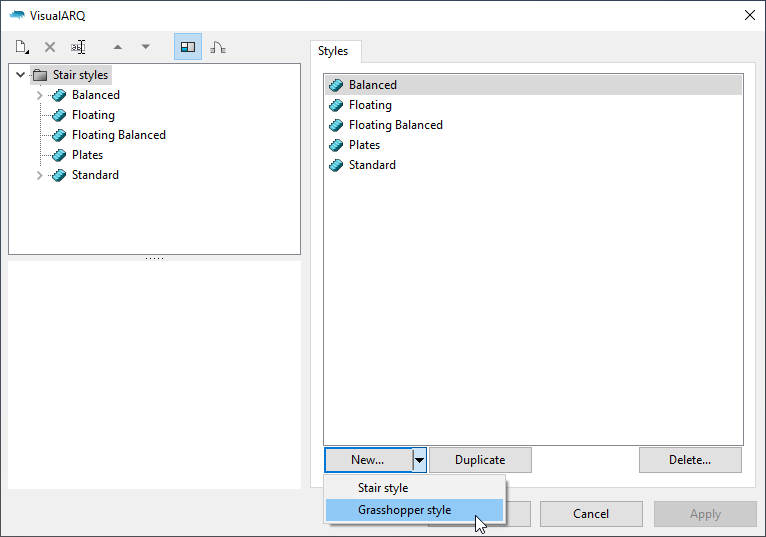Choose Stair style from the menu
Image resolution: width=766 pixels, height=537 pixels.
coord(383,488)
